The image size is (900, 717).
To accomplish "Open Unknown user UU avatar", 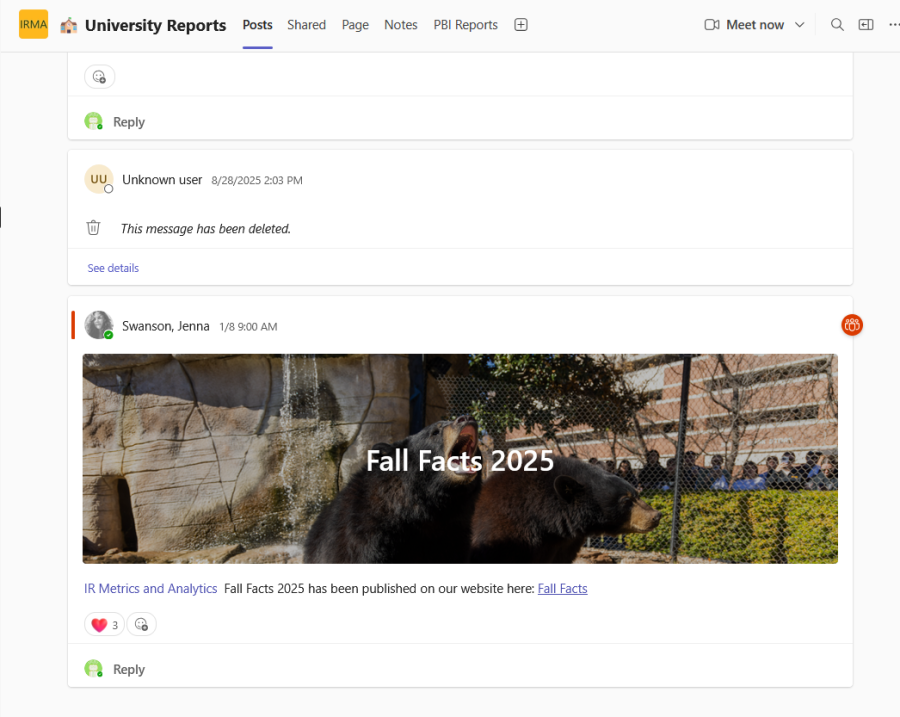I will pos(99,179).
